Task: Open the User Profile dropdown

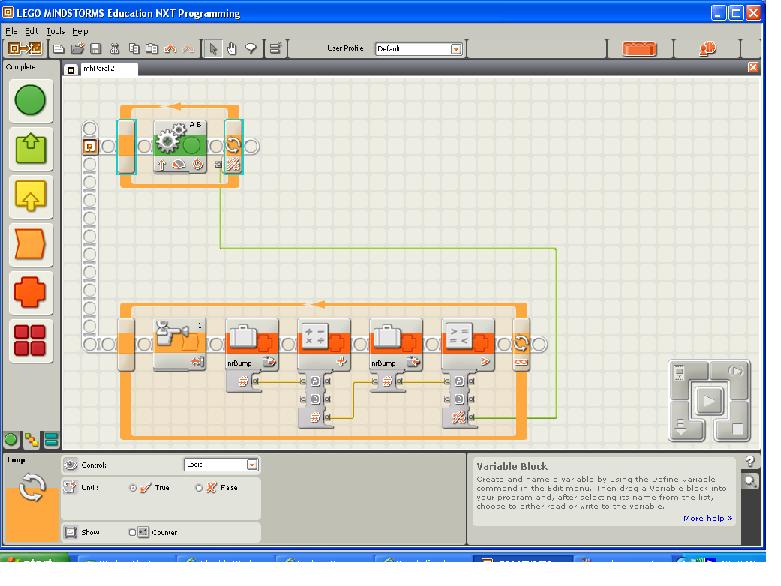Action: (x=456, y=48)
